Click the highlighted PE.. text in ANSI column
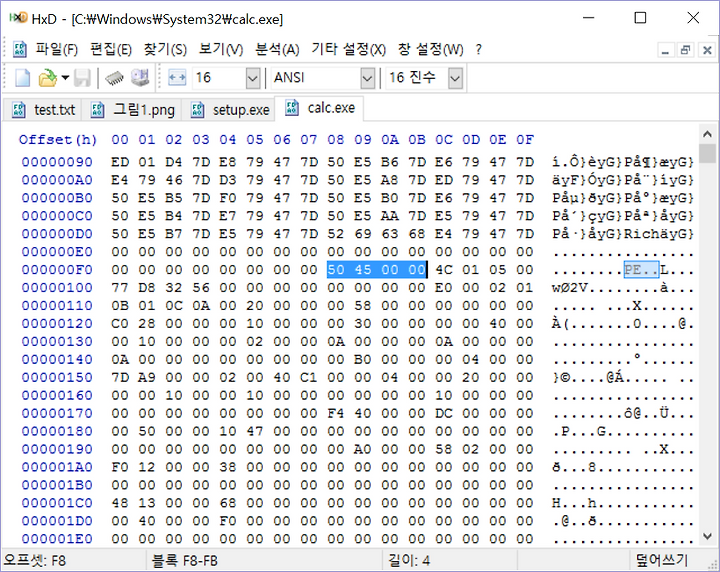 point(641,269)
